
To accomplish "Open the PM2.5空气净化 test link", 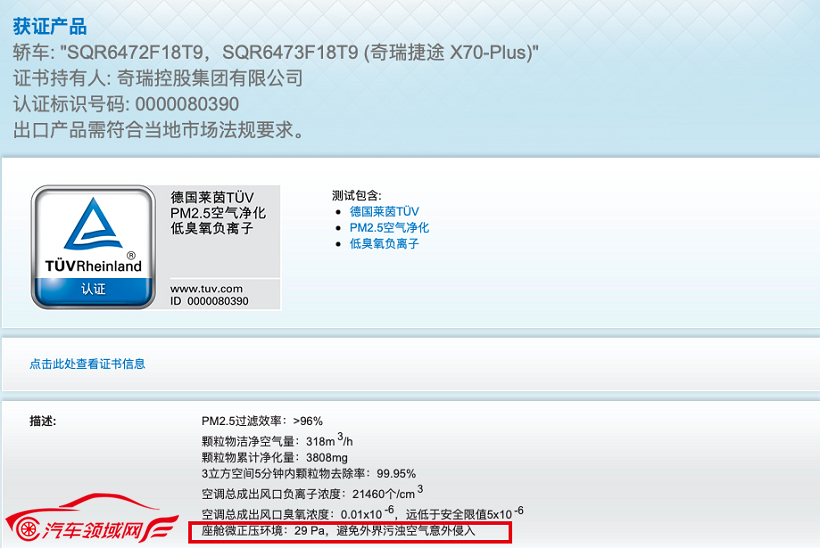I will 389,227.
